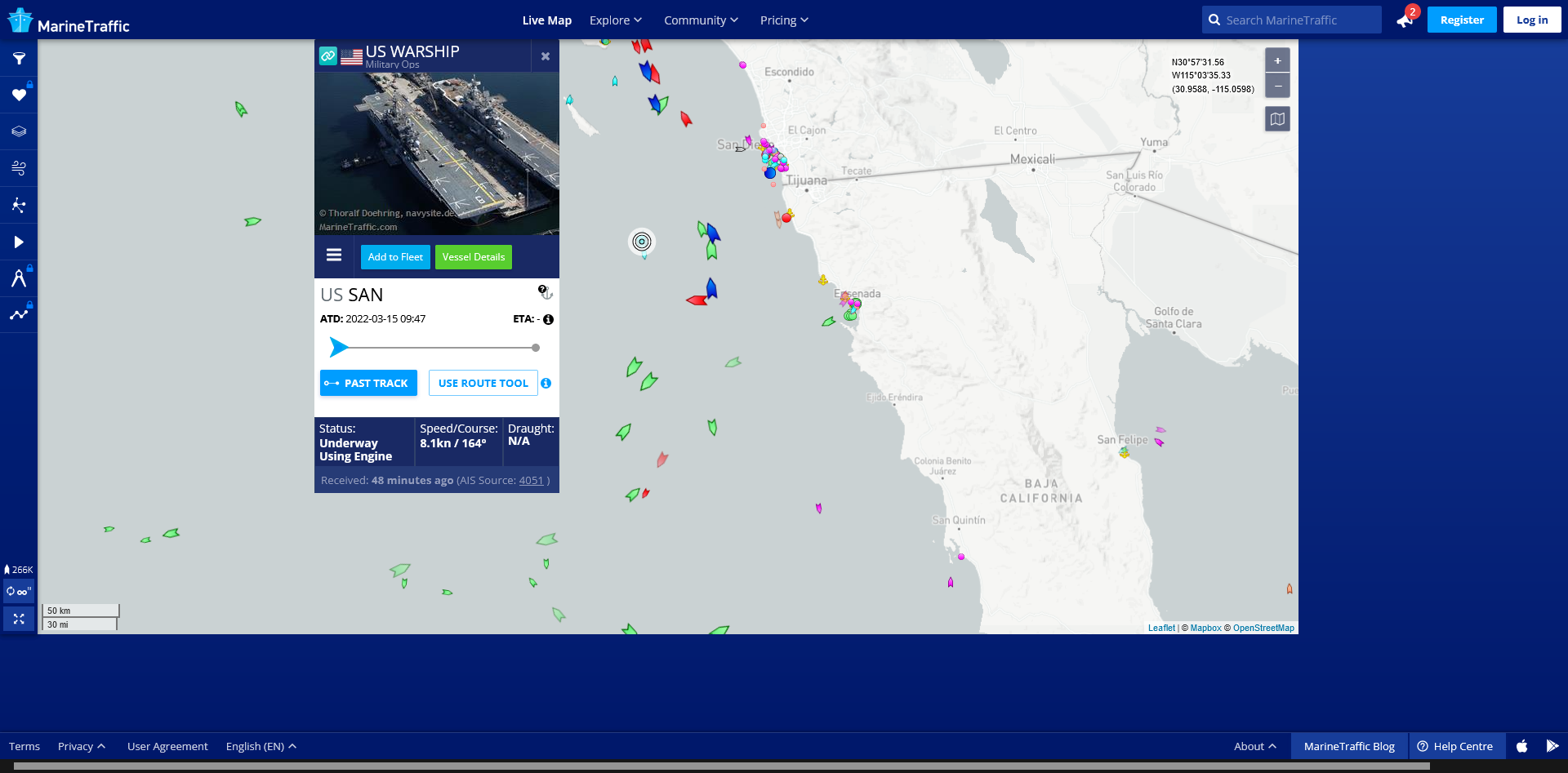Open the voyage analytics chart icon

[19, 314]
